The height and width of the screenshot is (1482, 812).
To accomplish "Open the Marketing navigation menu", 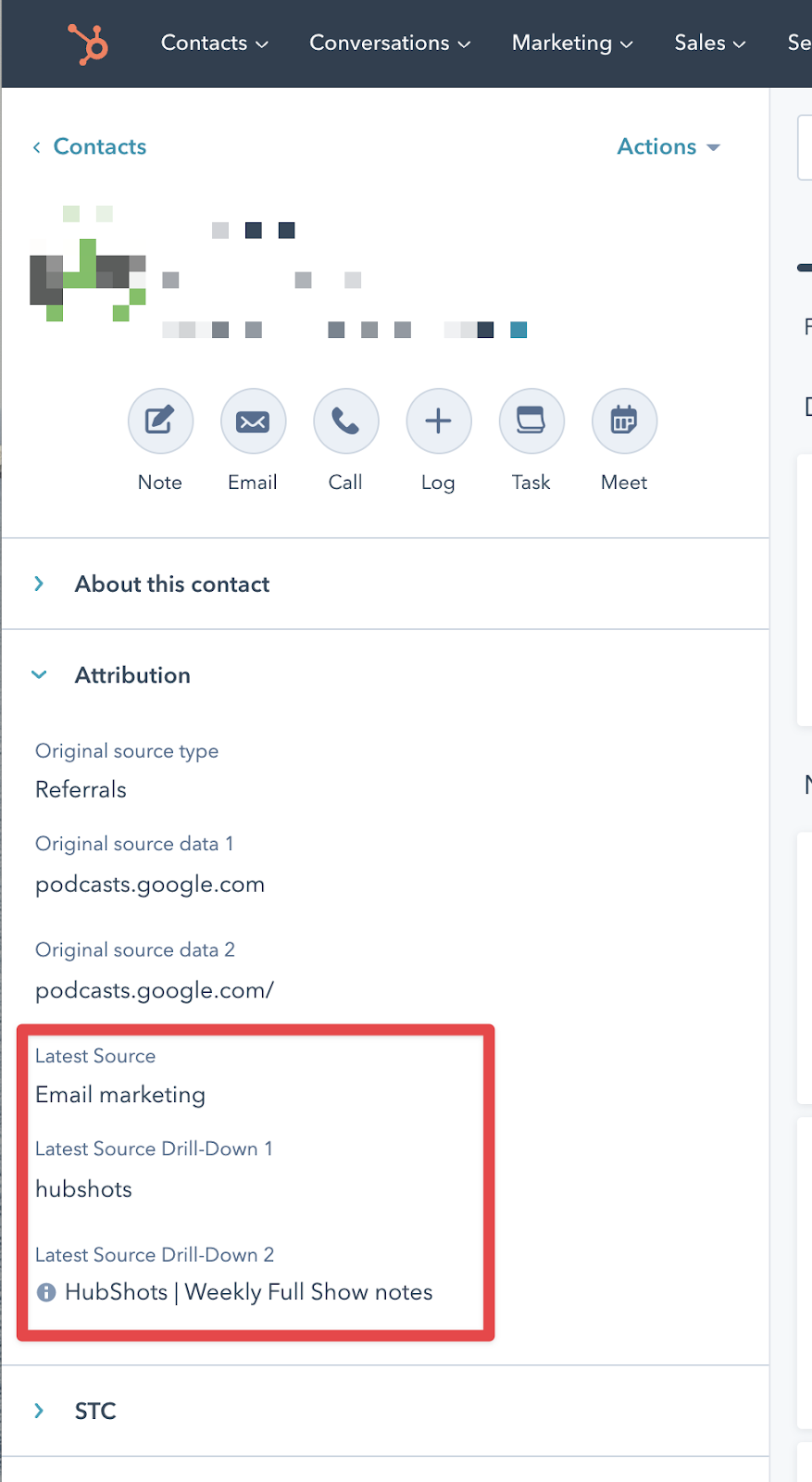I will click(x=572, y=44).
